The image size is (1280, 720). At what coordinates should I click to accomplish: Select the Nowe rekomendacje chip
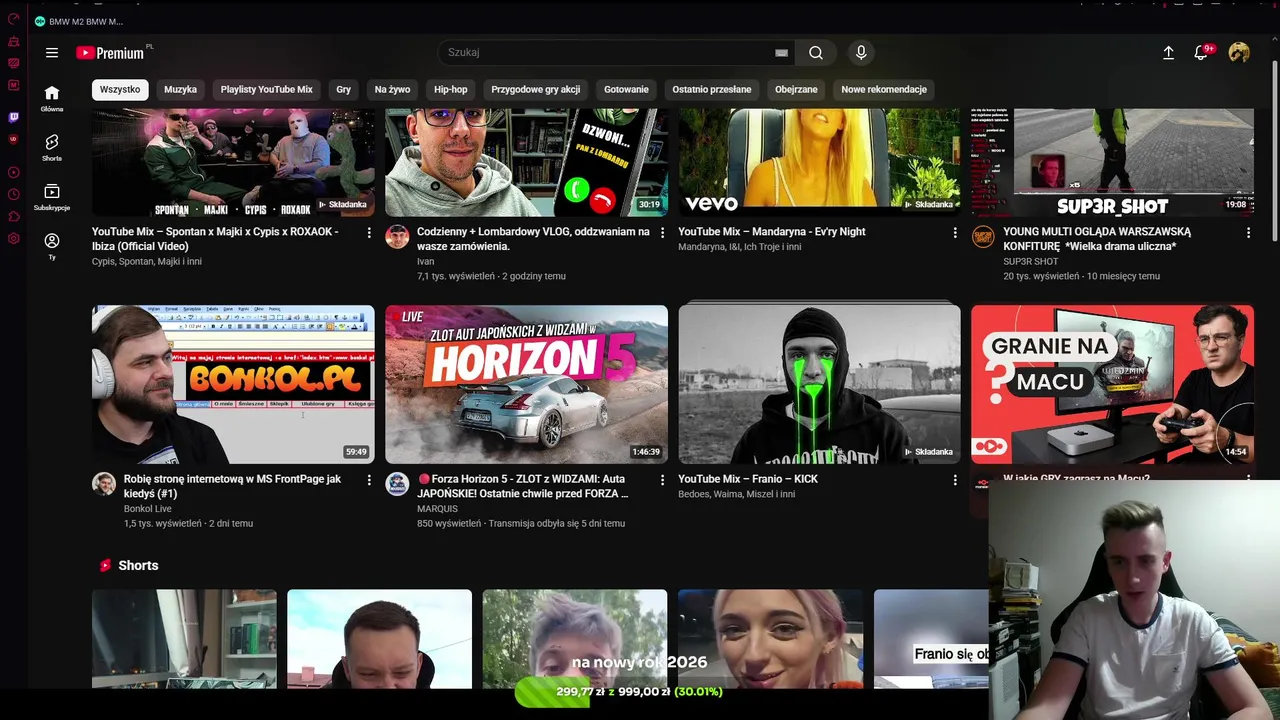(x=884, y=89)
